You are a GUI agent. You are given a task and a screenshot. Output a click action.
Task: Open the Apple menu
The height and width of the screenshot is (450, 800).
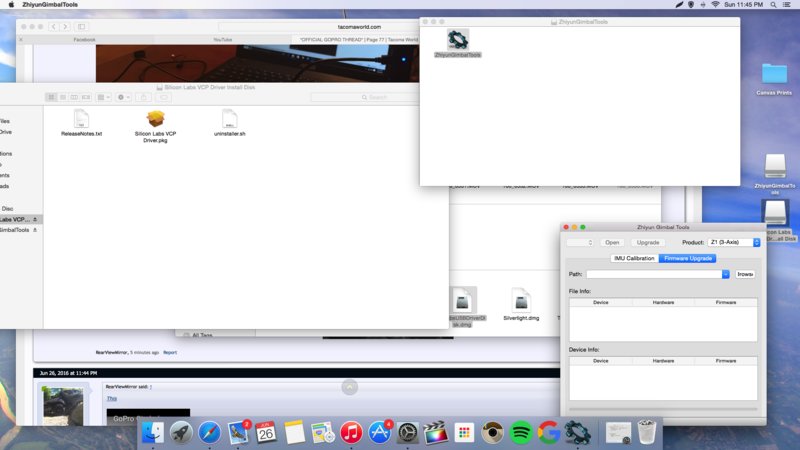pyautogui.click(x=11, y=5)
